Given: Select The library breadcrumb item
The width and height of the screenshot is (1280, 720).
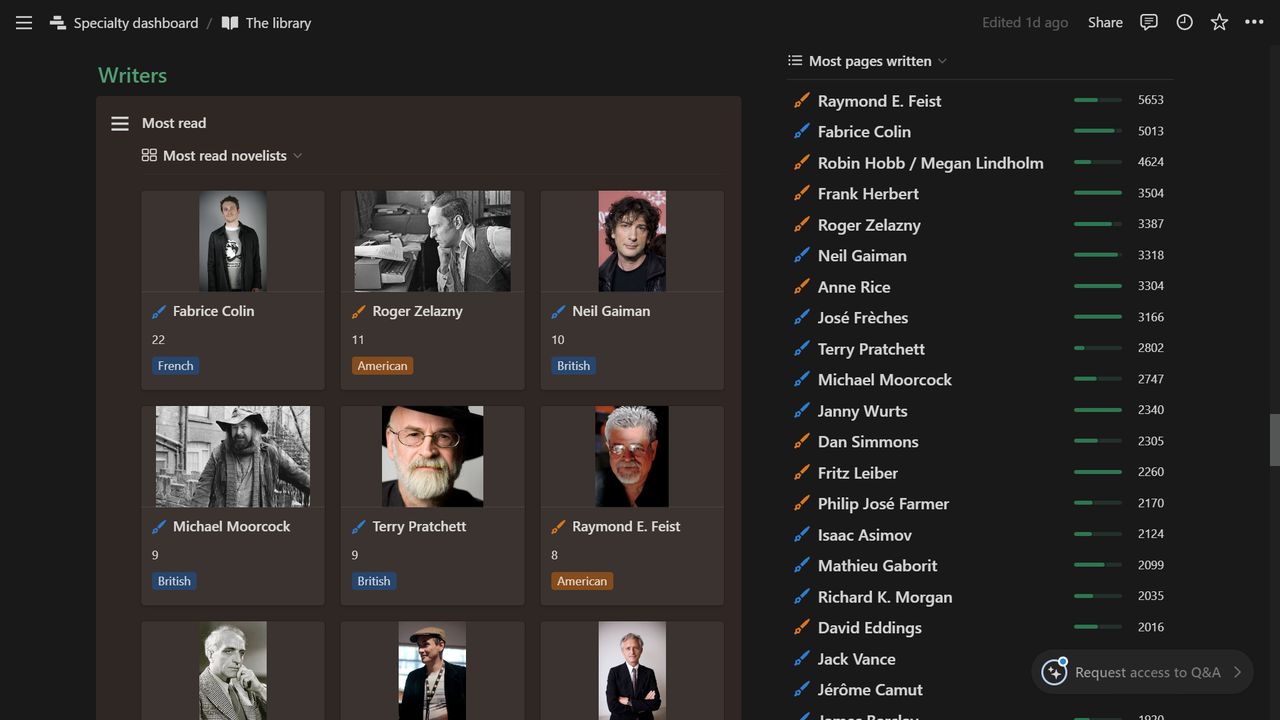Looking at the screenshot, I should click(x=276, y=22).
